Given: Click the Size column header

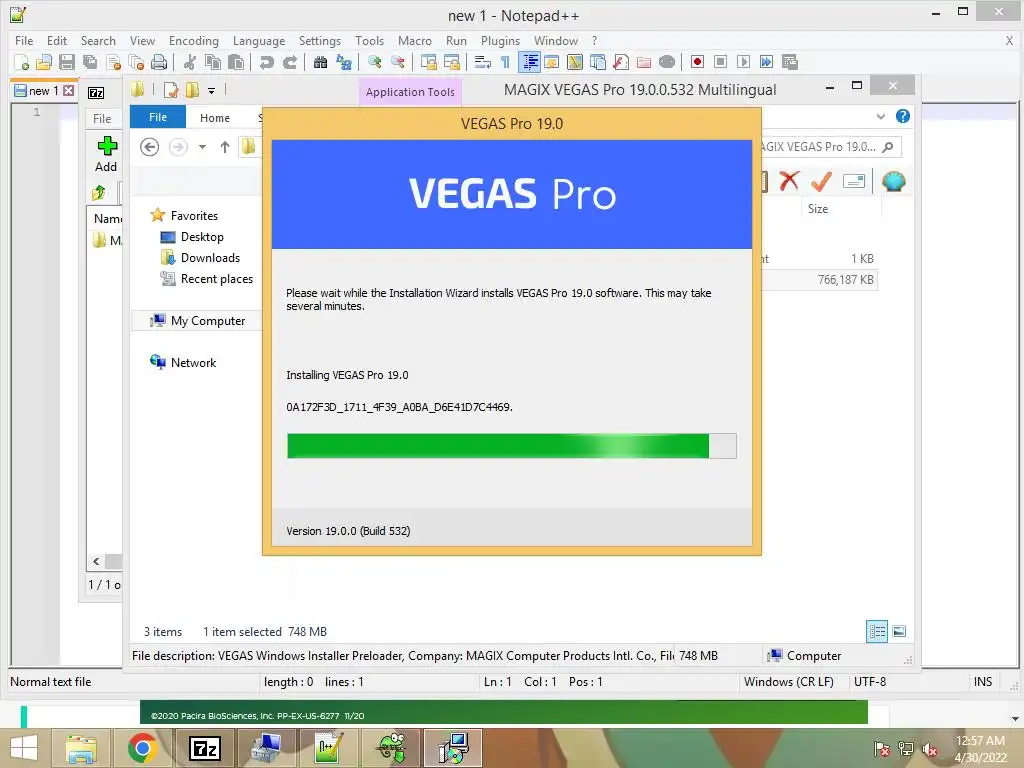Looking at the screenshot, I should 818,209.
